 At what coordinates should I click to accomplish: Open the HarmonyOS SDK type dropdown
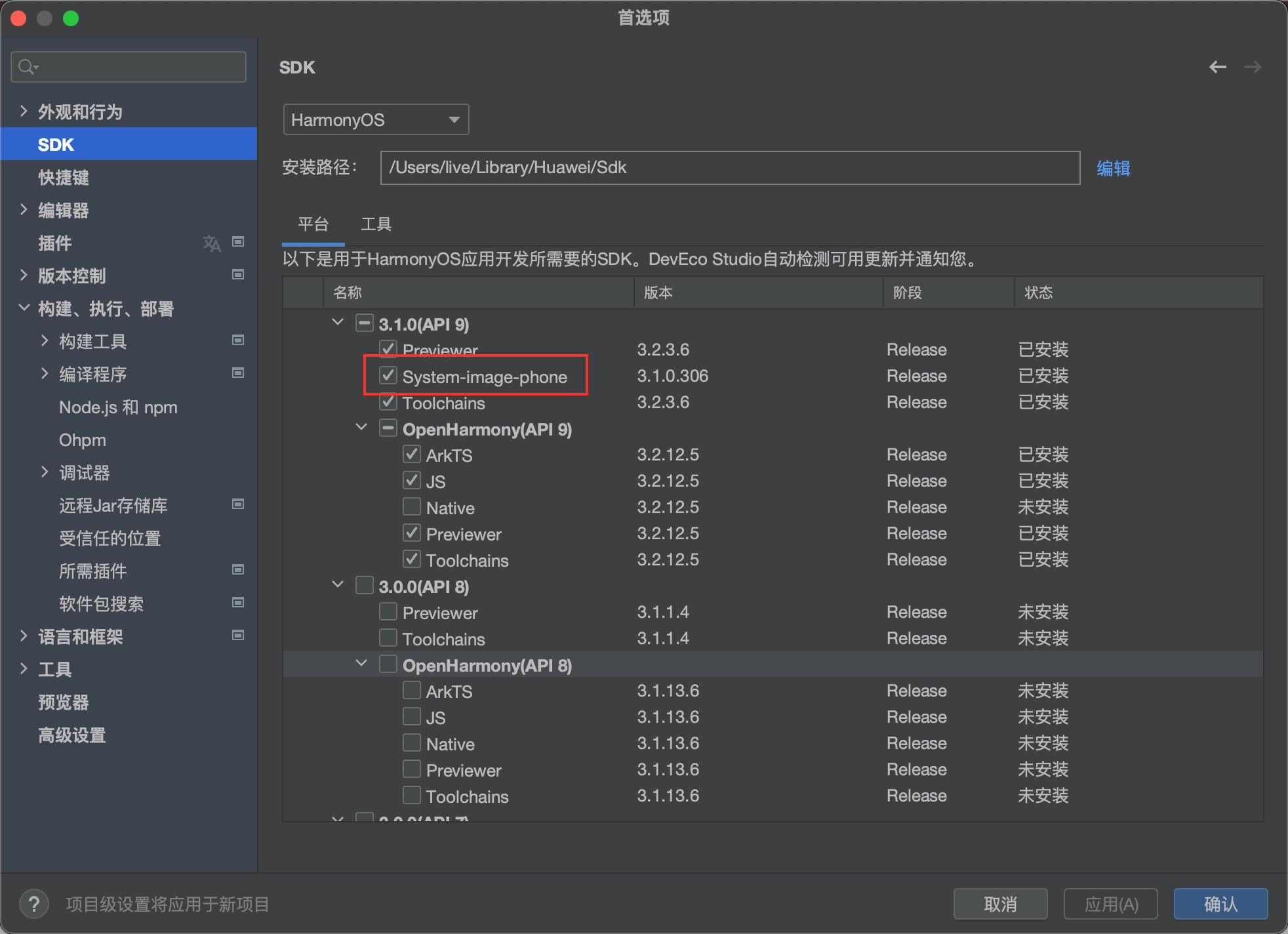click(x=376, y=119)
